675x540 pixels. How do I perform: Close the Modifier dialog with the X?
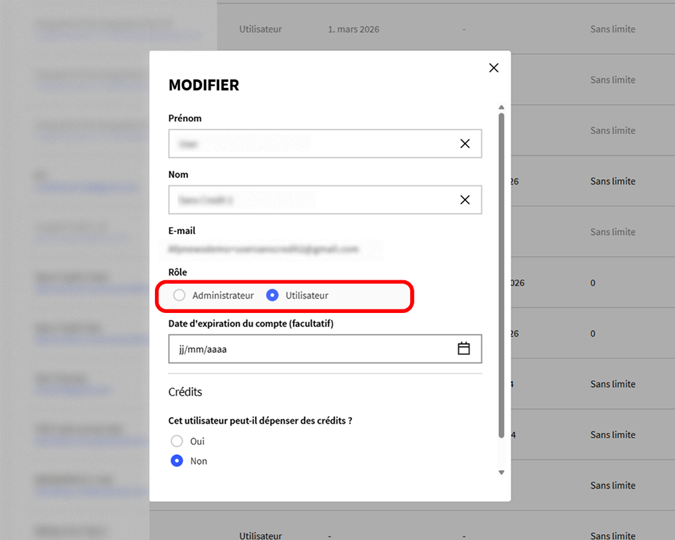[493, 68]
